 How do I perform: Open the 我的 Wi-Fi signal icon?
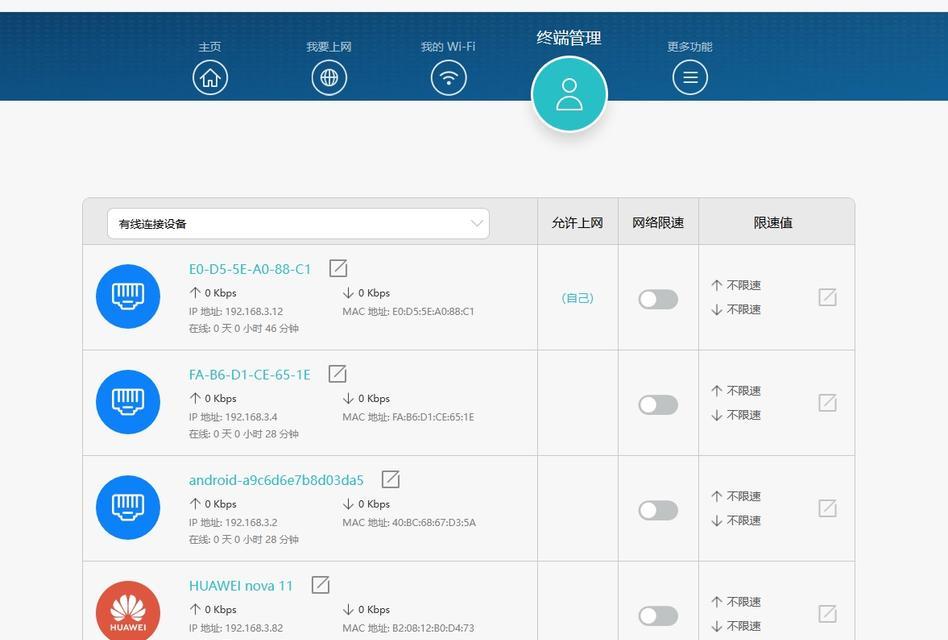point(448,77)
